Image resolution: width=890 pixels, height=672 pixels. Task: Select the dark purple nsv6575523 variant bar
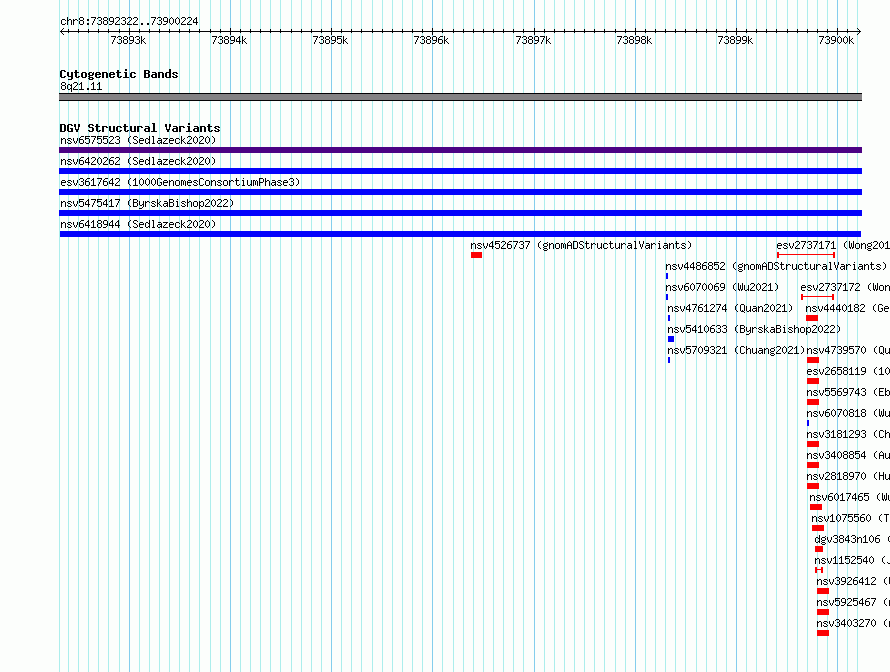(460, 150)
